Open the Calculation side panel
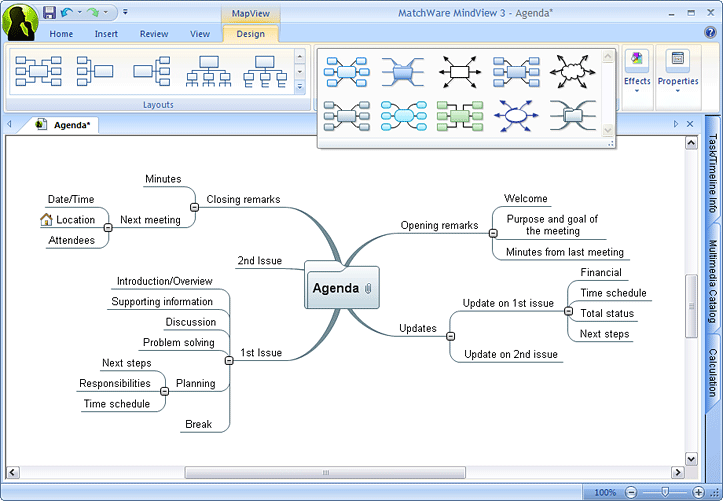Screen dimensions: 723x501 click(x=712, y=372)
